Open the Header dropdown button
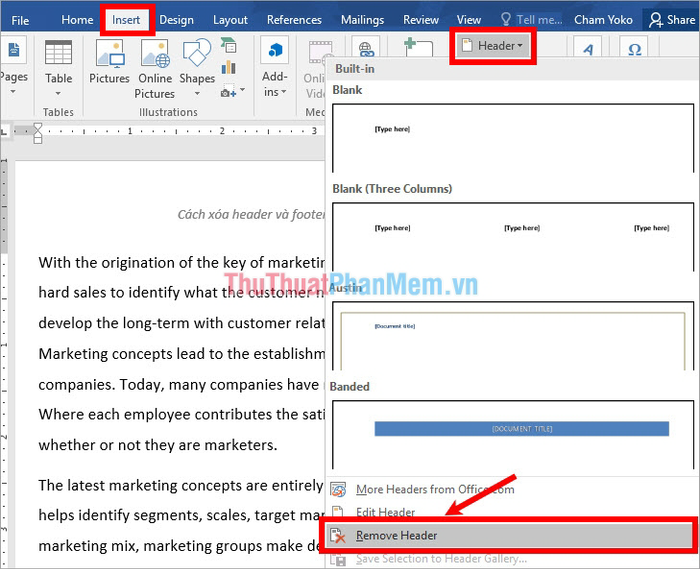 click(x=492, y=46)
